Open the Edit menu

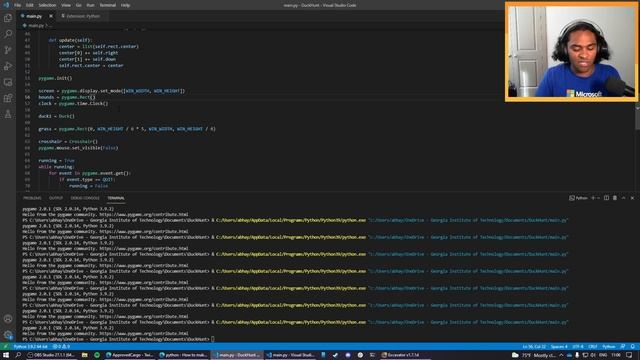pos(30,5)
